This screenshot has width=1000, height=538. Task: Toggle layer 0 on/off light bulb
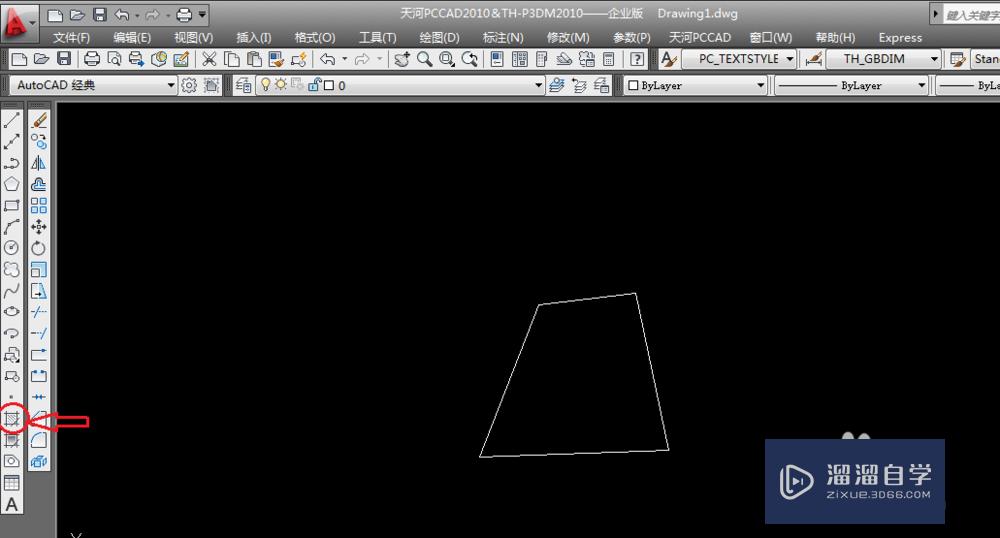(x=265, y=85)
